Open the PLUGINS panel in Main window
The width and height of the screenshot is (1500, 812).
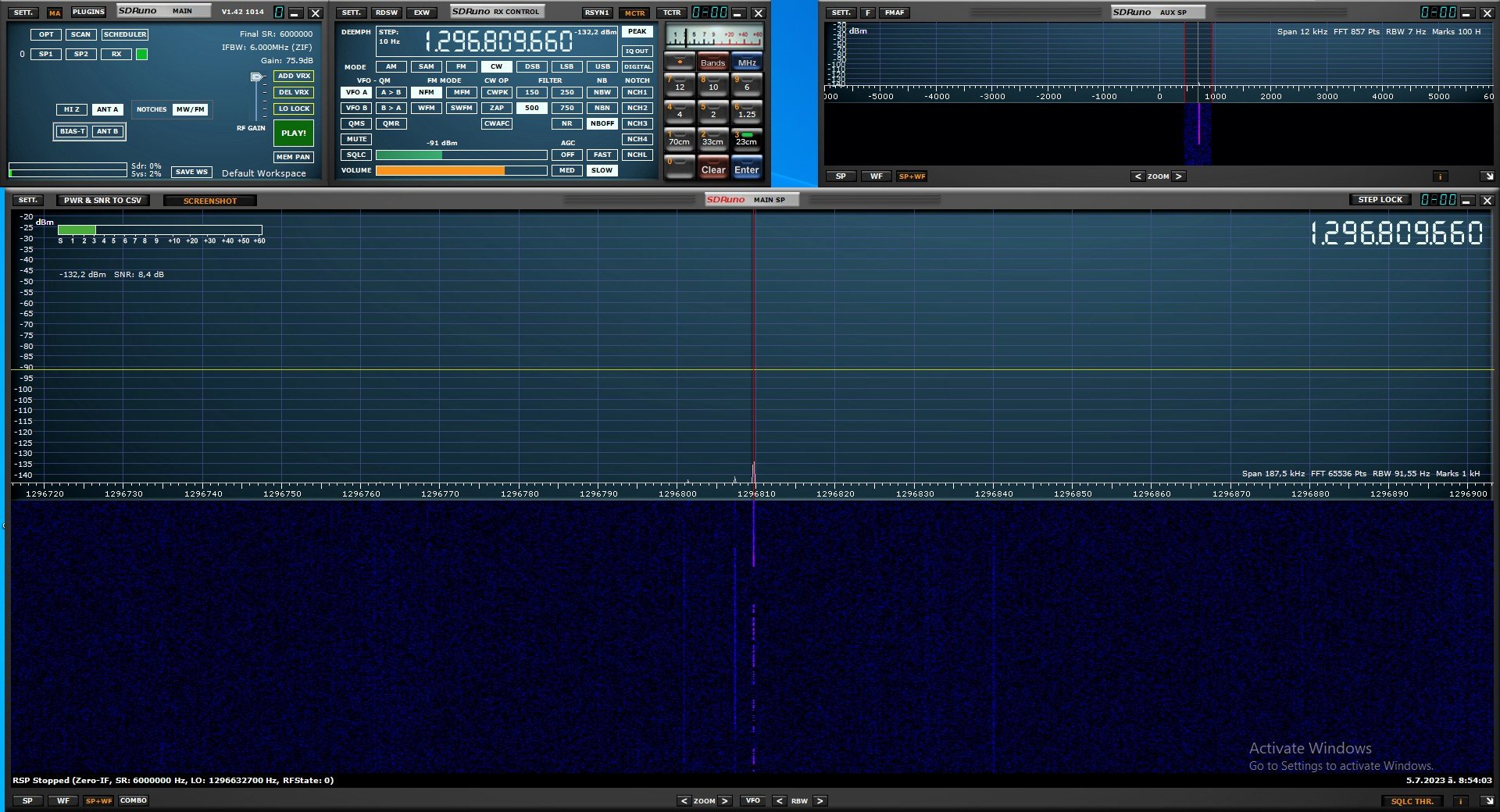pyautogui.click(x=88, y=12)
